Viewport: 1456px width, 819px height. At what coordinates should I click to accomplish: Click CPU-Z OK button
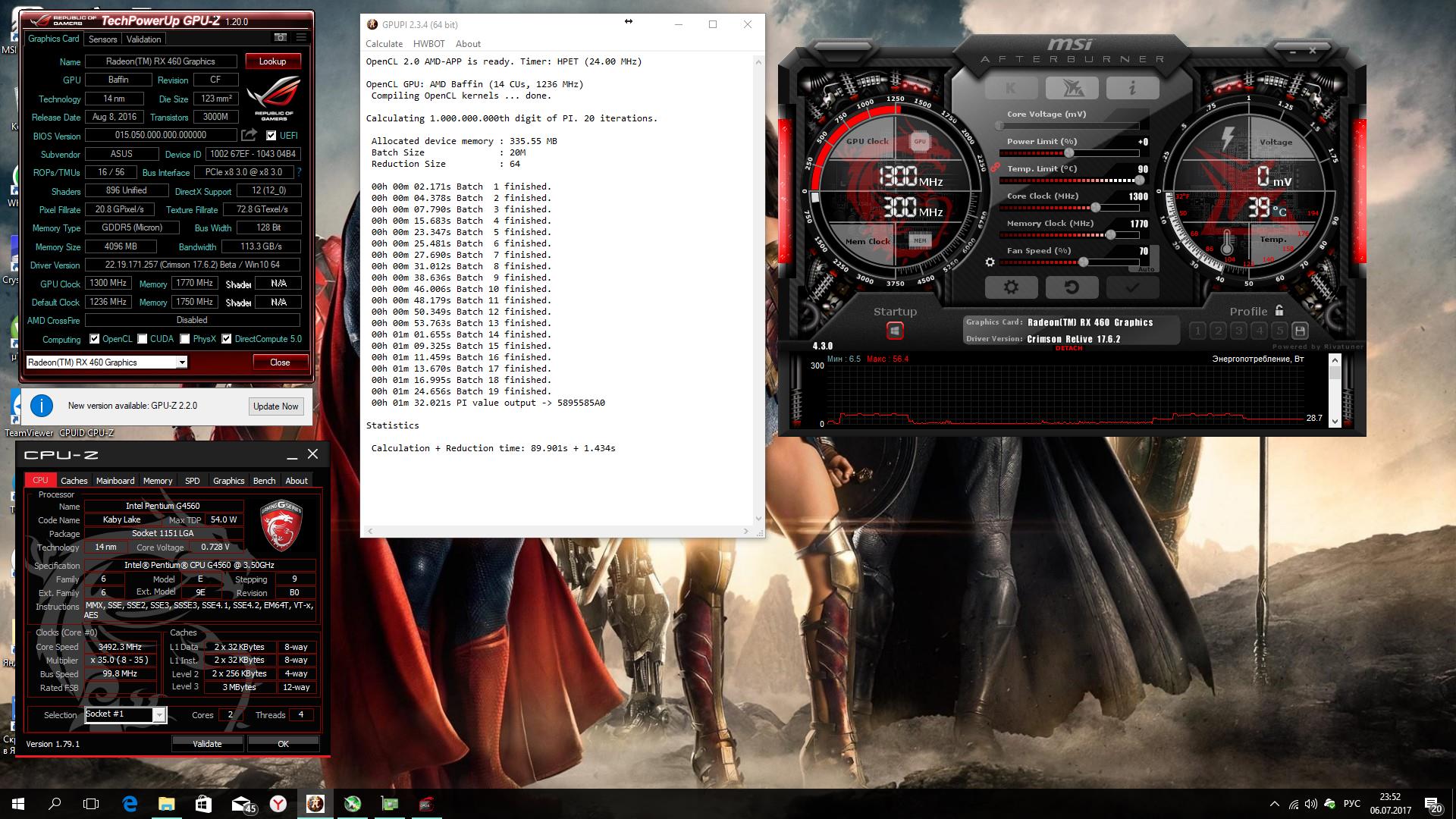[283, 744]
